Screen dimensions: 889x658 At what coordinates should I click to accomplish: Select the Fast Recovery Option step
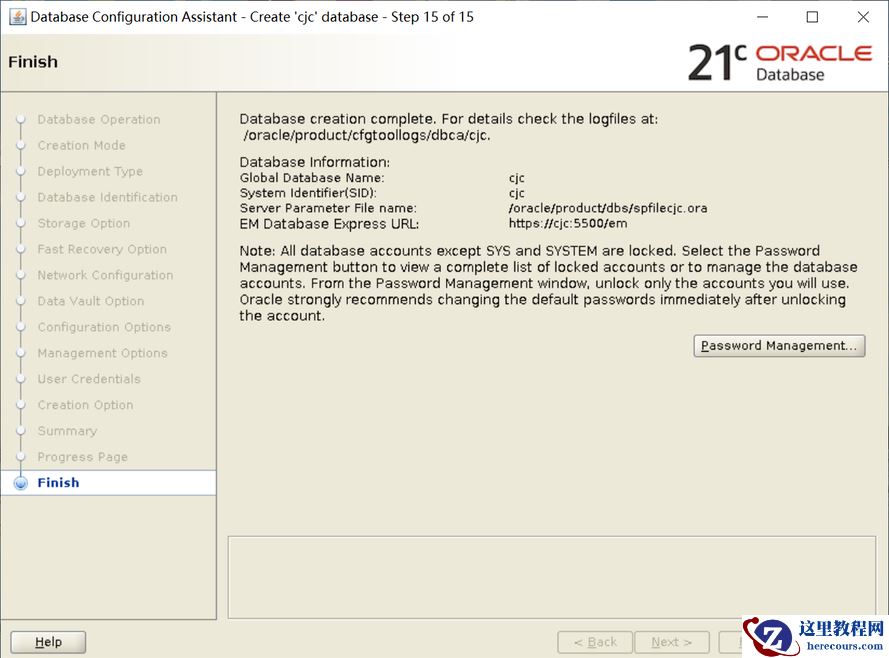point(102,249)
